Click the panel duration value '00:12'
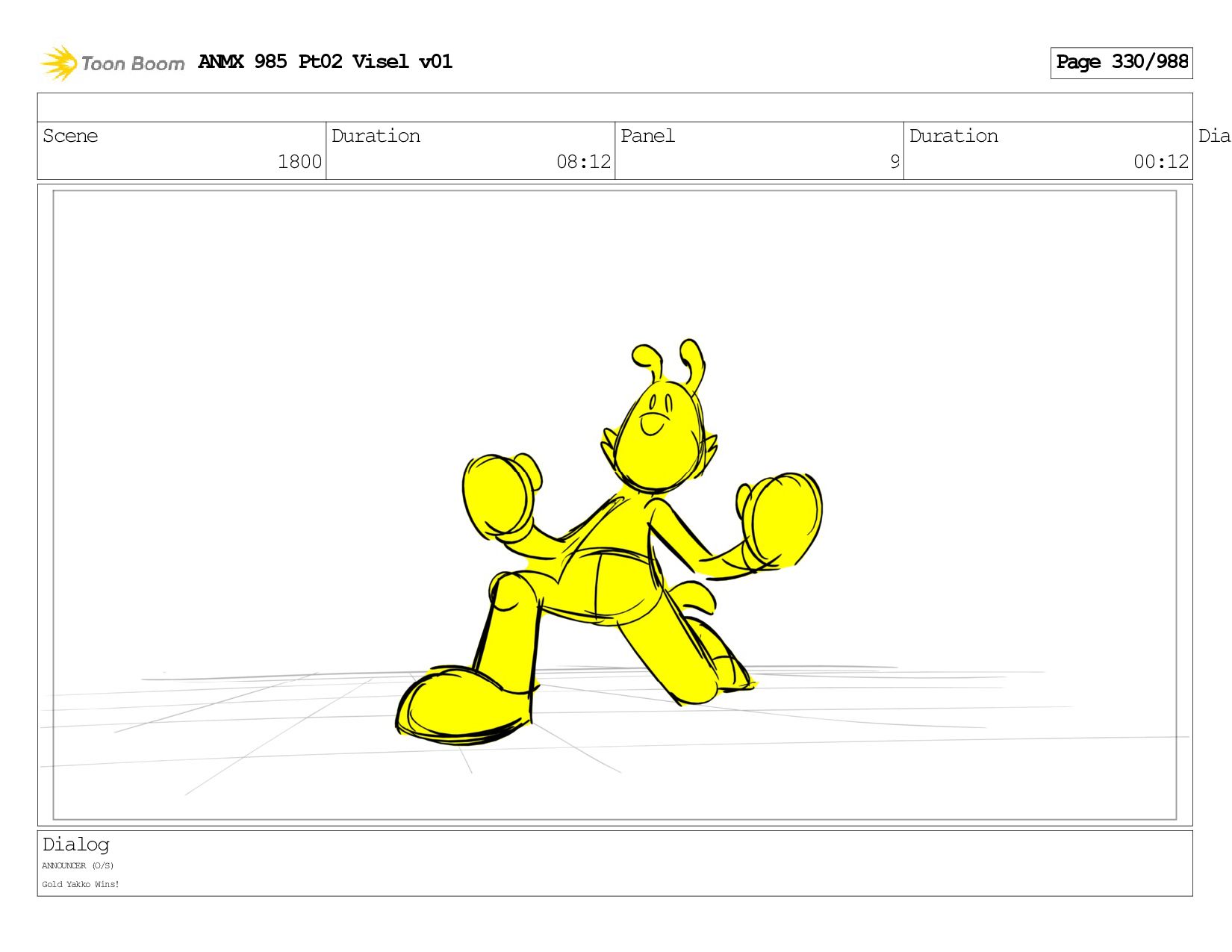 [1160, 162]
